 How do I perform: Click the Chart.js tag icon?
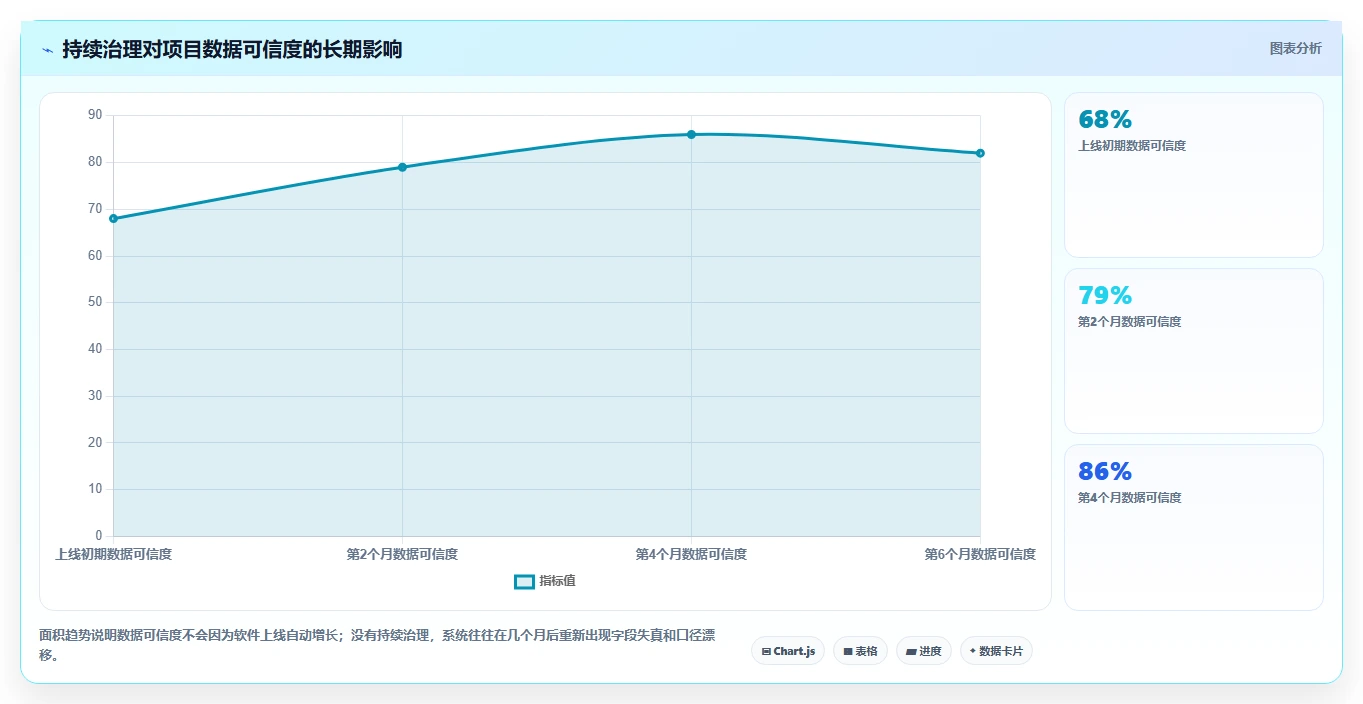tap(766, 651)
